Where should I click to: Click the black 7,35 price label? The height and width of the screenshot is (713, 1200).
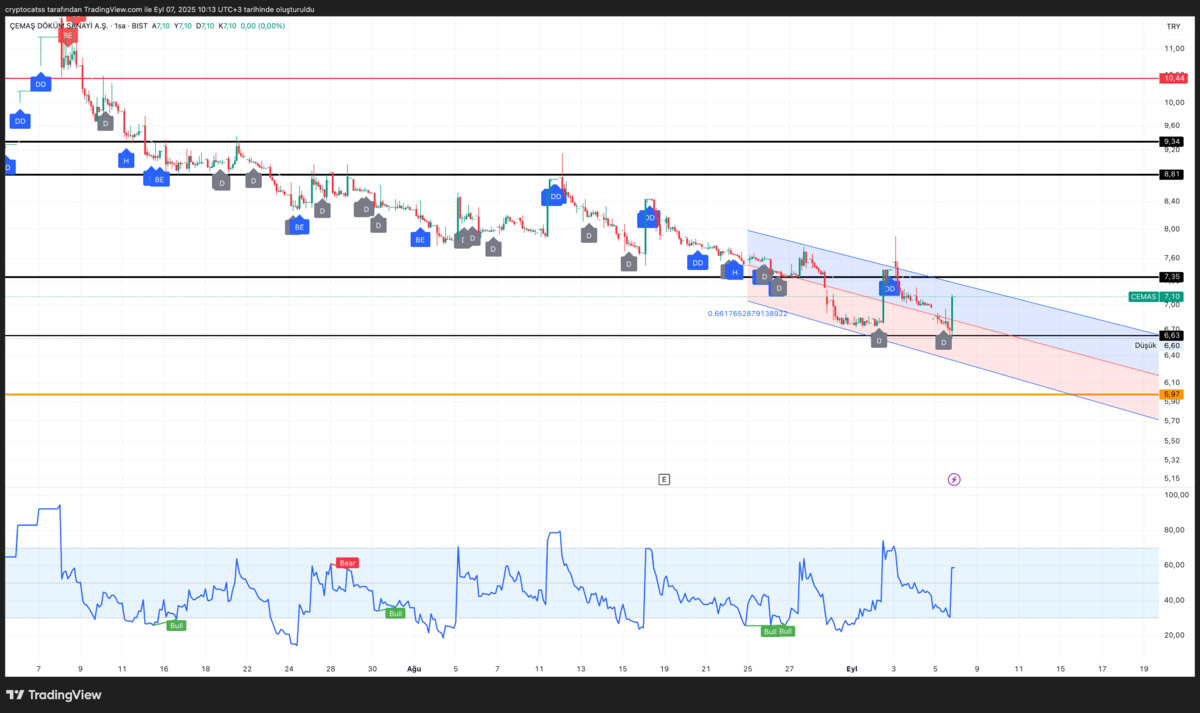click(x=1172, y=276)
